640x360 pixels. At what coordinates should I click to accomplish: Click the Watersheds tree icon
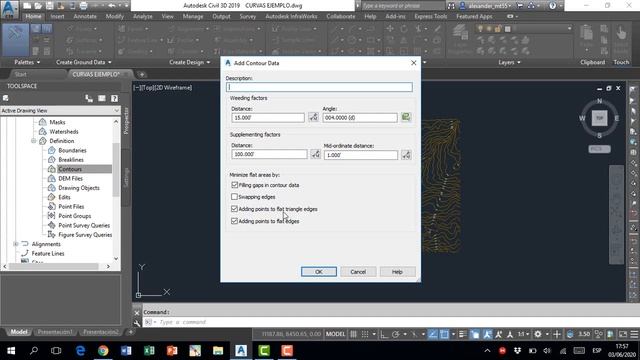pyautogui.click(x=42, y=131)
